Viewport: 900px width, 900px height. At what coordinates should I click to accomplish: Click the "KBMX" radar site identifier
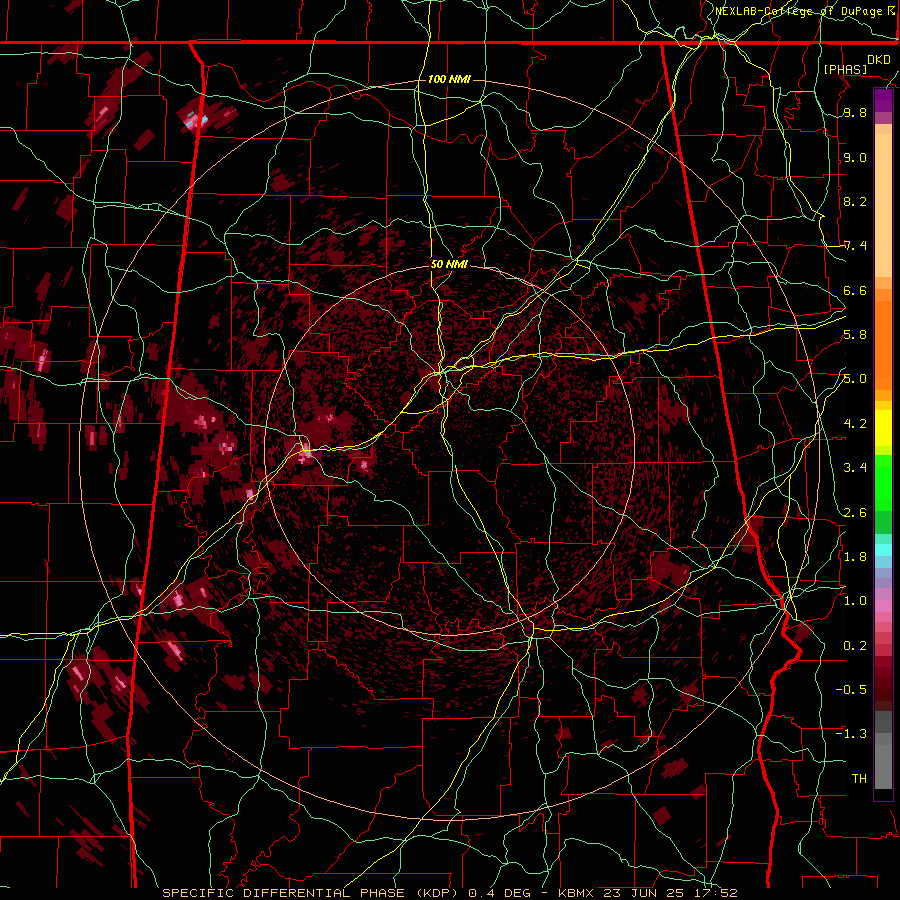(x=576, y=893)
